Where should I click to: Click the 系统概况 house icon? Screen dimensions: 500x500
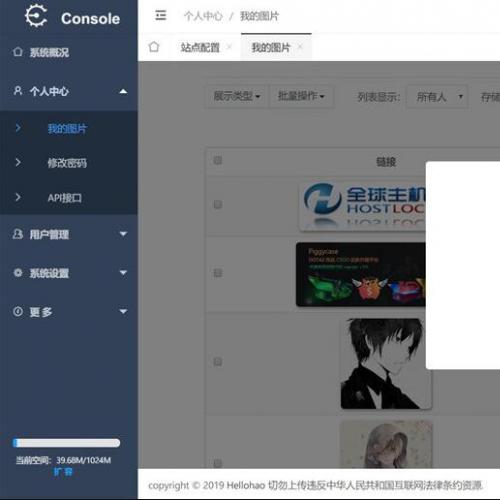(18, 52)
